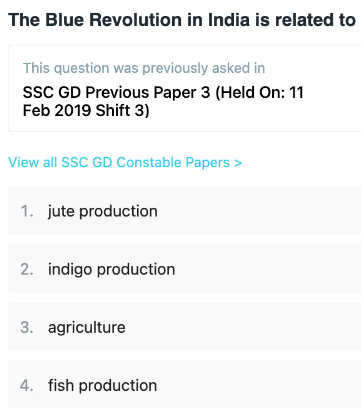Click the number '3.' beside agriculture
This screenshot has height=414, width=361.
27,327
